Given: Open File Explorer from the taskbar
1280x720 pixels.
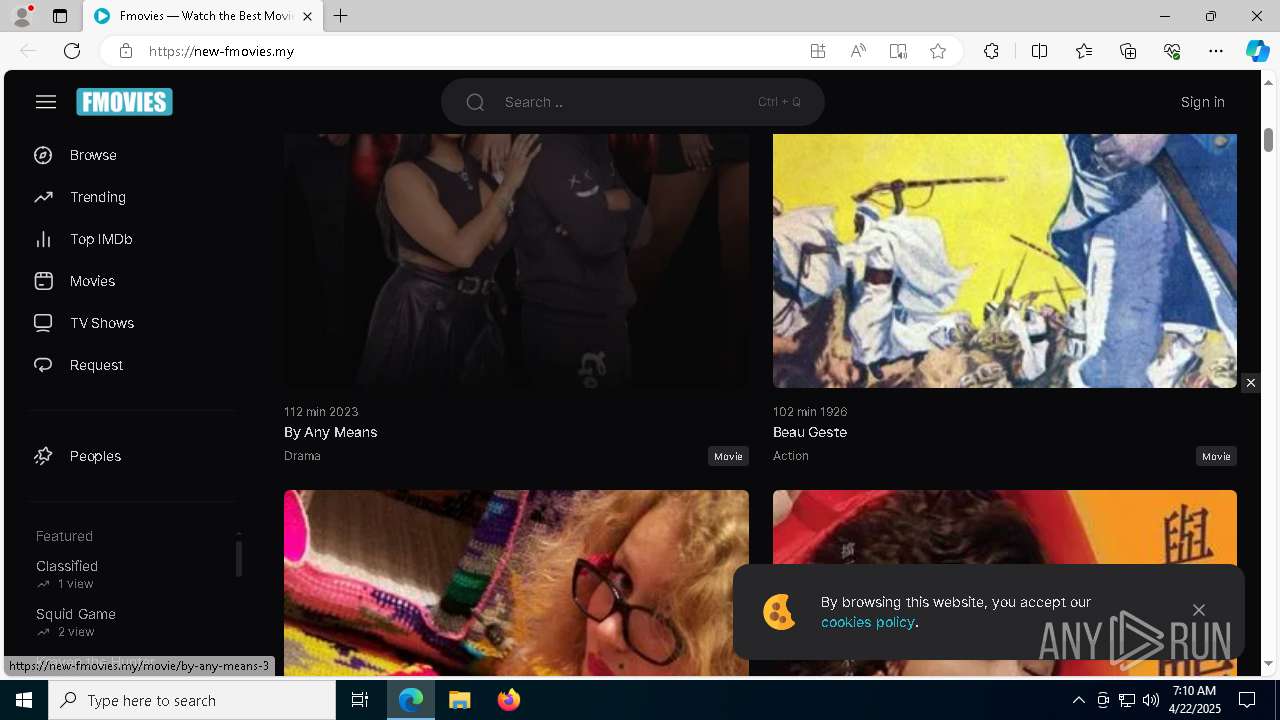Looking at the screenshot, I should (x=459, y=700).
